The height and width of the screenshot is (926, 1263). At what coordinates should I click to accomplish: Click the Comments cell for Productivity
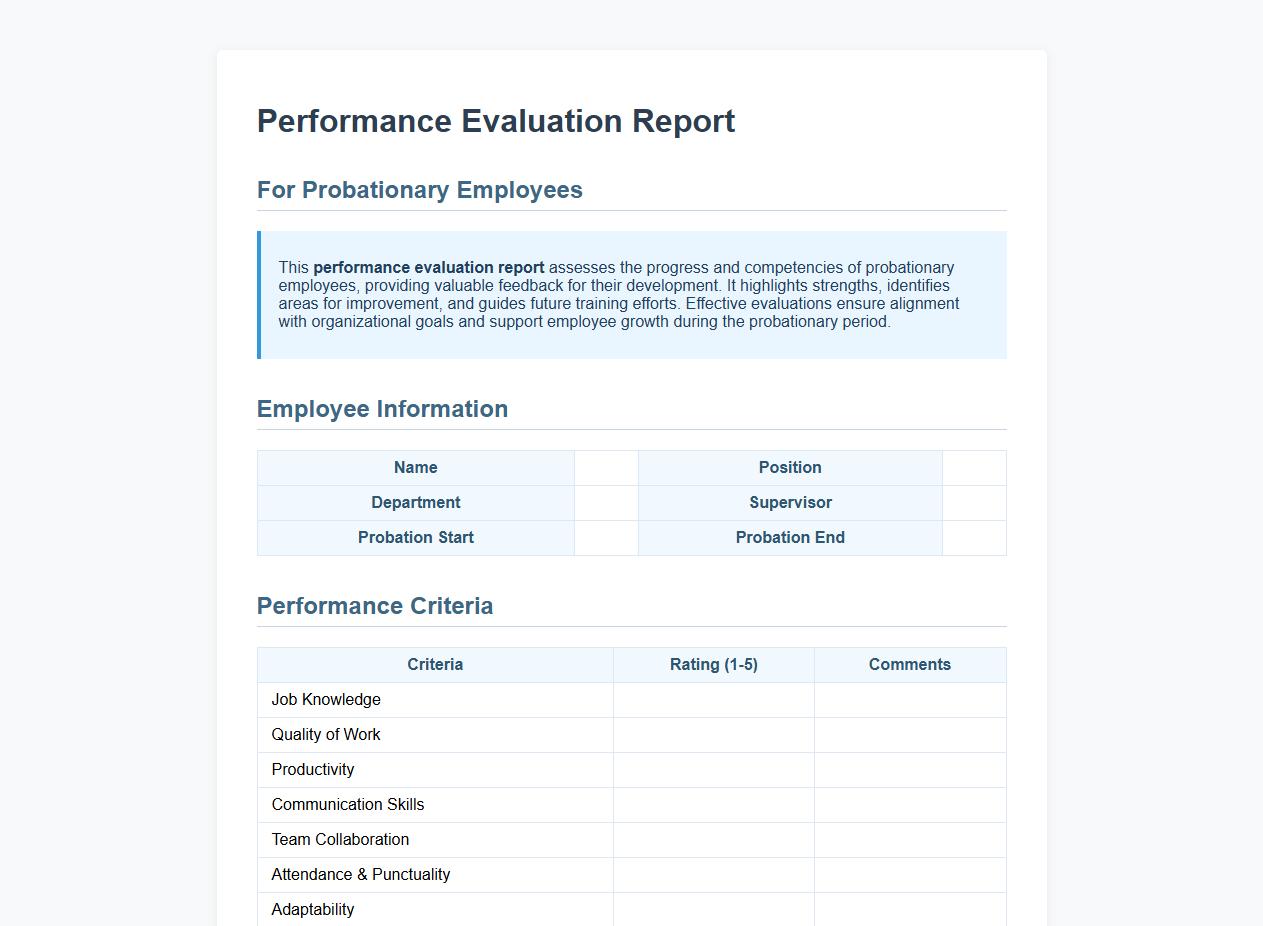[909, 769]
